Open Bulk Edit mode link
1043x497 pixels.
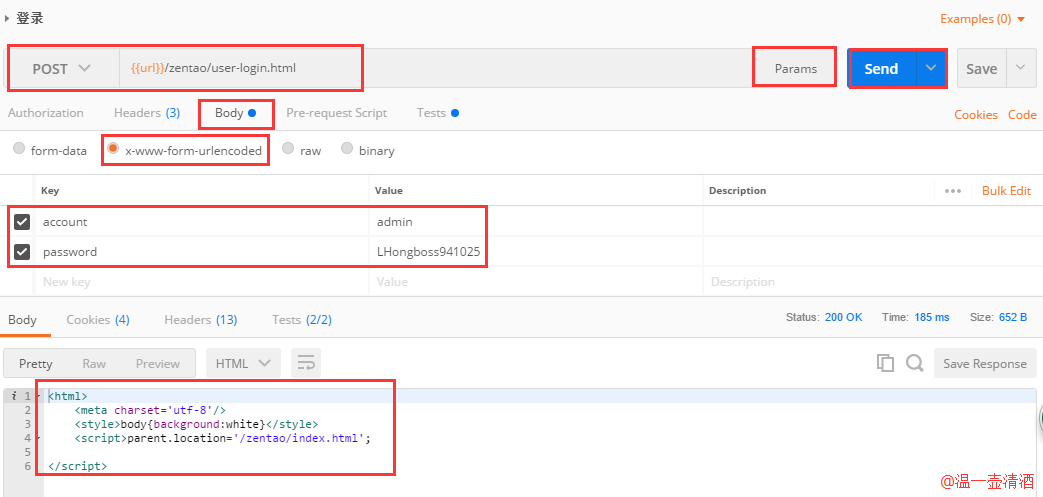tap(1006, 191)
